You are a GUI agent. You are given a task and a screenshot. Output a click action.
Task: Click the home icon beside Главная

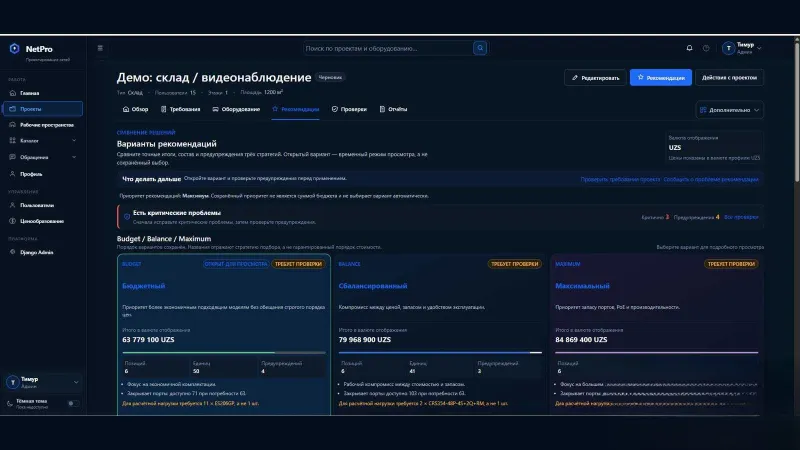[13, 93]
